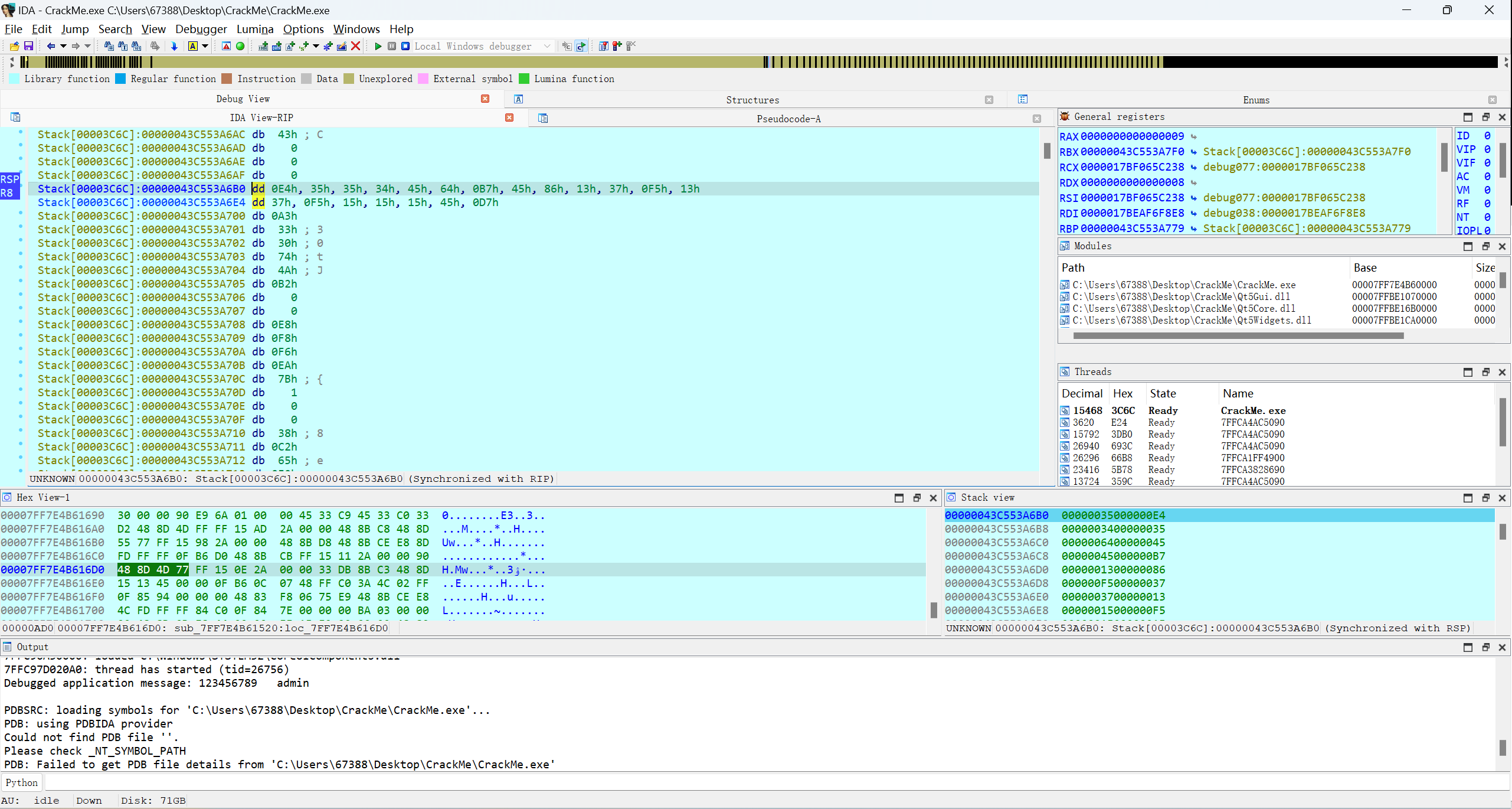Save the database with the floppy icon
This screenshot has width=1512, height=809.
pyautogui.click(x=28, y=46)
